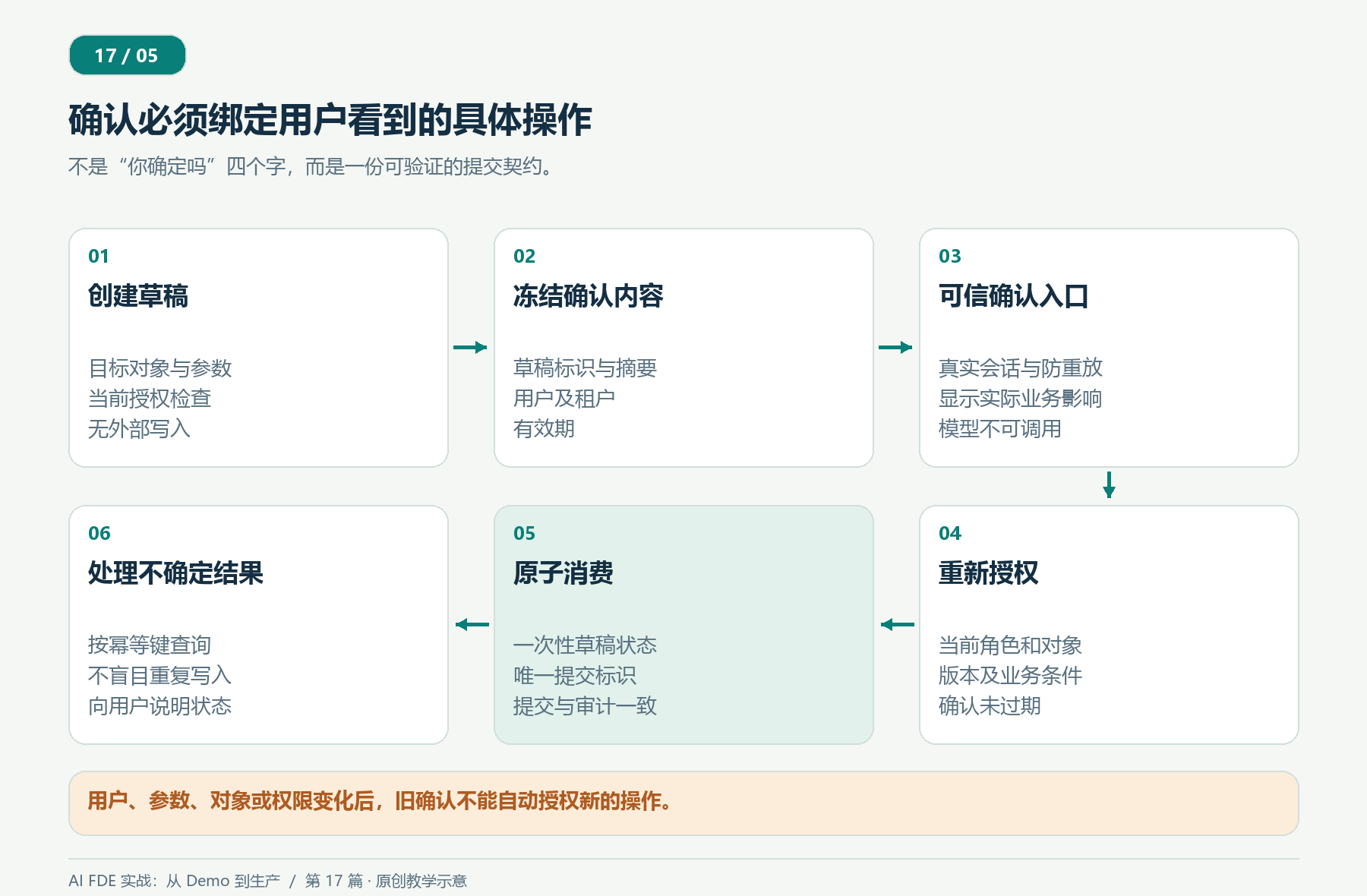
Task: Click step number 04
Action: coord(949,533)
